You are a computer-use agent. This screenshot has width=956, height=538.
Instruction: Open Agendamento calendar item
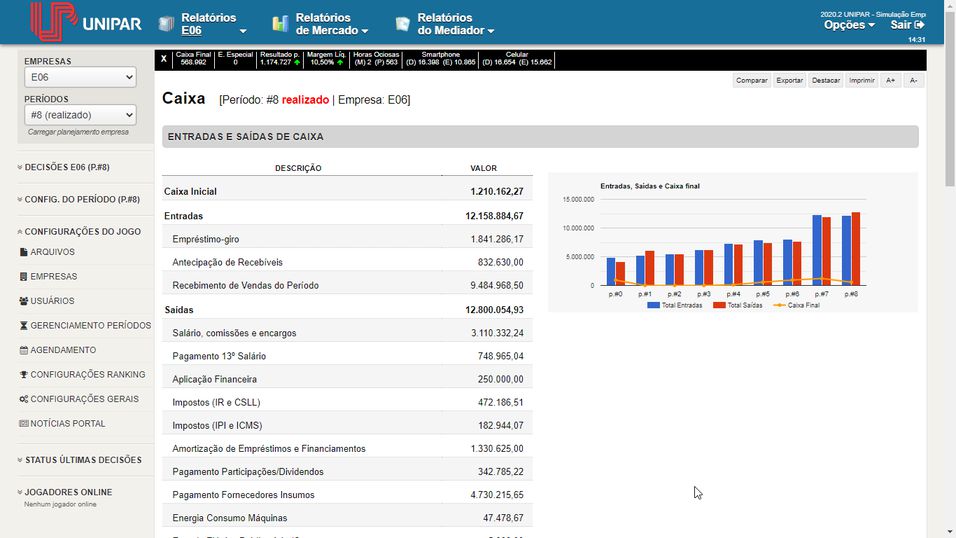[x=63, y=350]
